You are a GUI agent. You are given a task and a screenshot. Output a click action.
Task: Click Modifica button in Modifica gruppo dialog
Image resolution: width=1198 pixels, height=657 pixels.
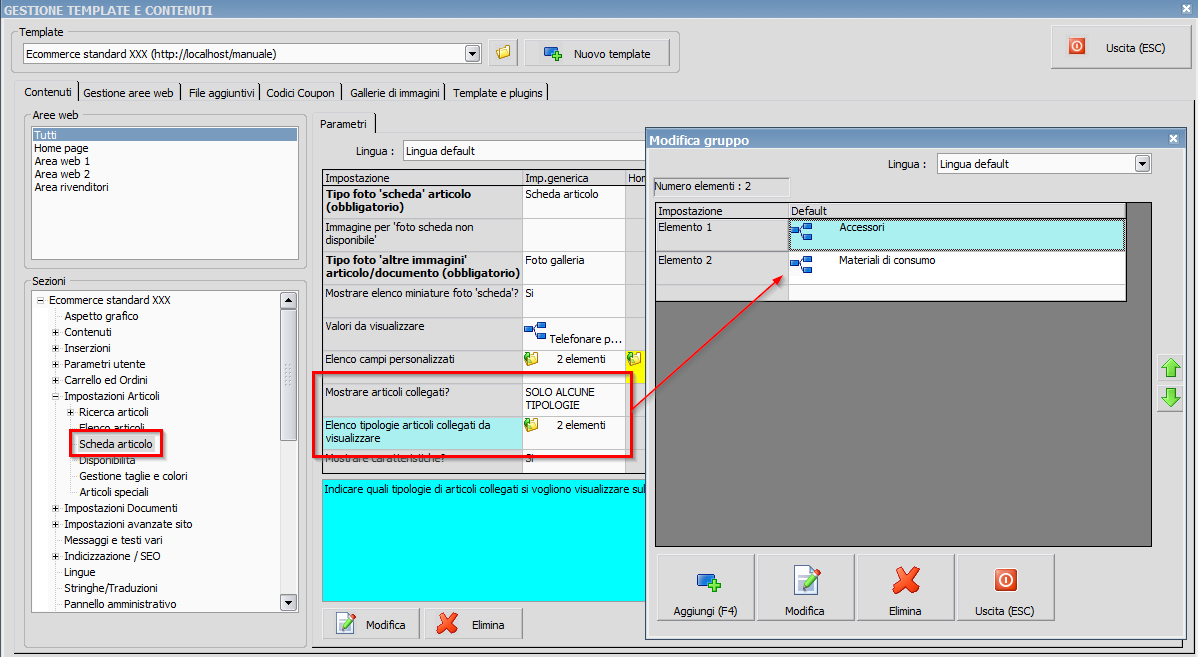[x=805, y=587]
